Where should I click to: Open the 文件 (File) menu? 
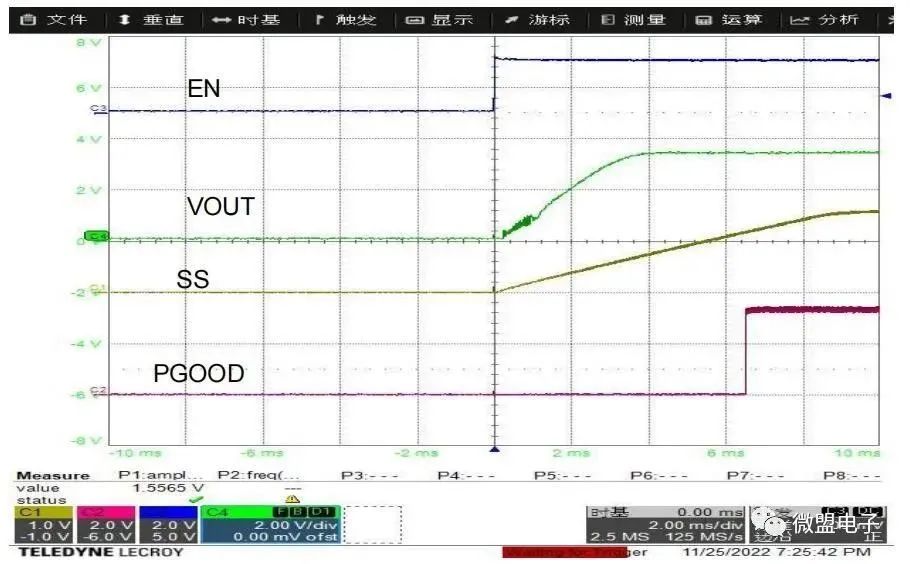point(54,20)
